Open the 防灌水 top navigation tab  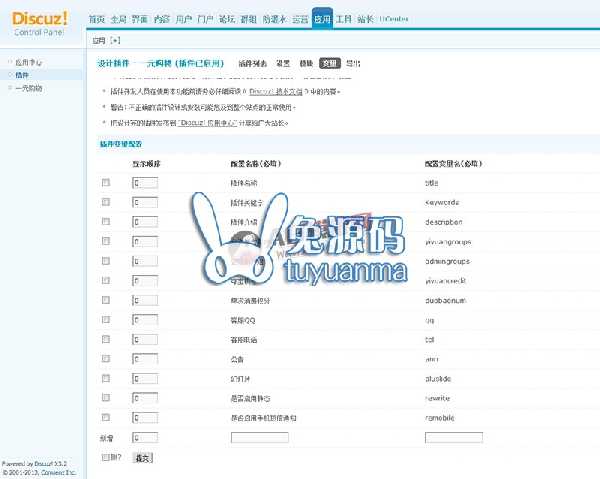(x=274, y=19)
